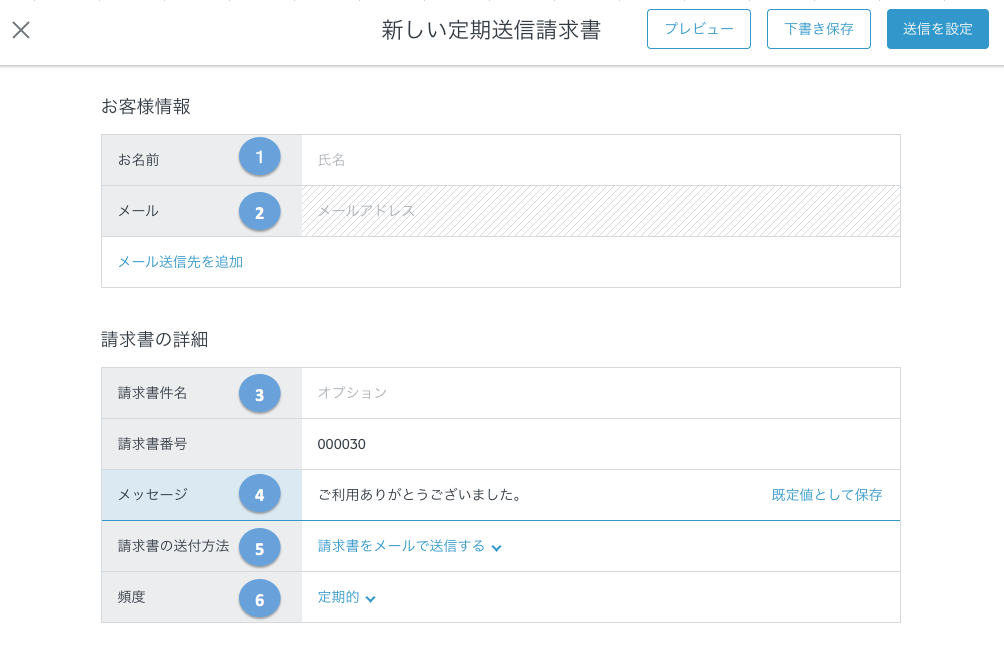1004x657 pixels.
Task: Click the 請求書件名 label
Action: click(x=152, y=393)
